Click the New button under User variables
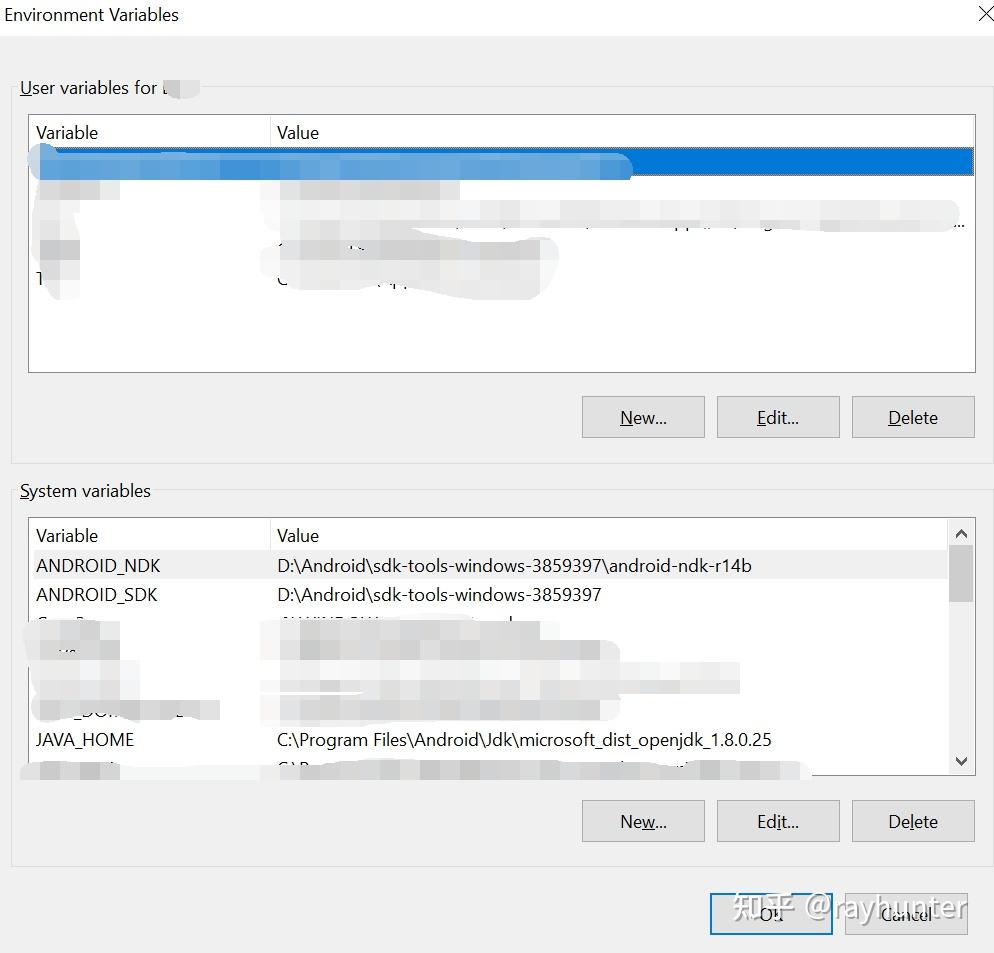Screen dimensions: 994x953 (x=642, y=417)
